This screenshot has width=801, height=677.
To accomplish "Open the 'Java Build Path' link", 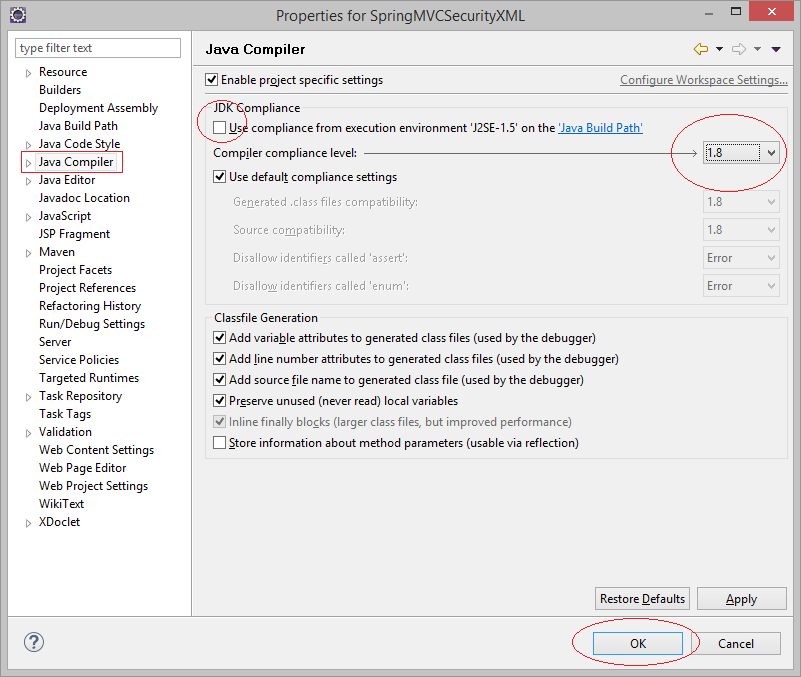I will point(600,128).
